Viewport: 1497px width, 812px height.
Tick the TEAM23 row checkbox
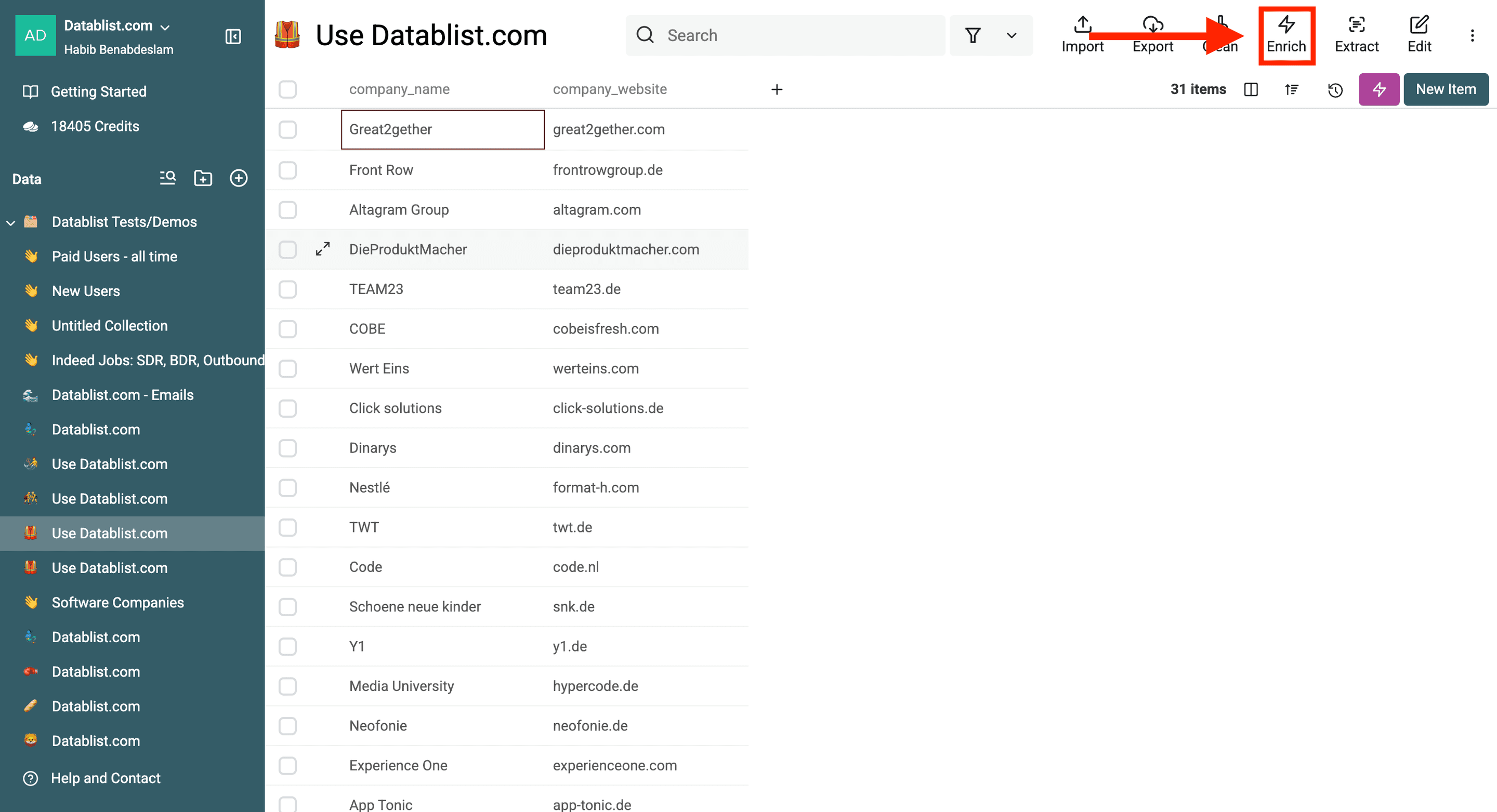click(287, 289)
